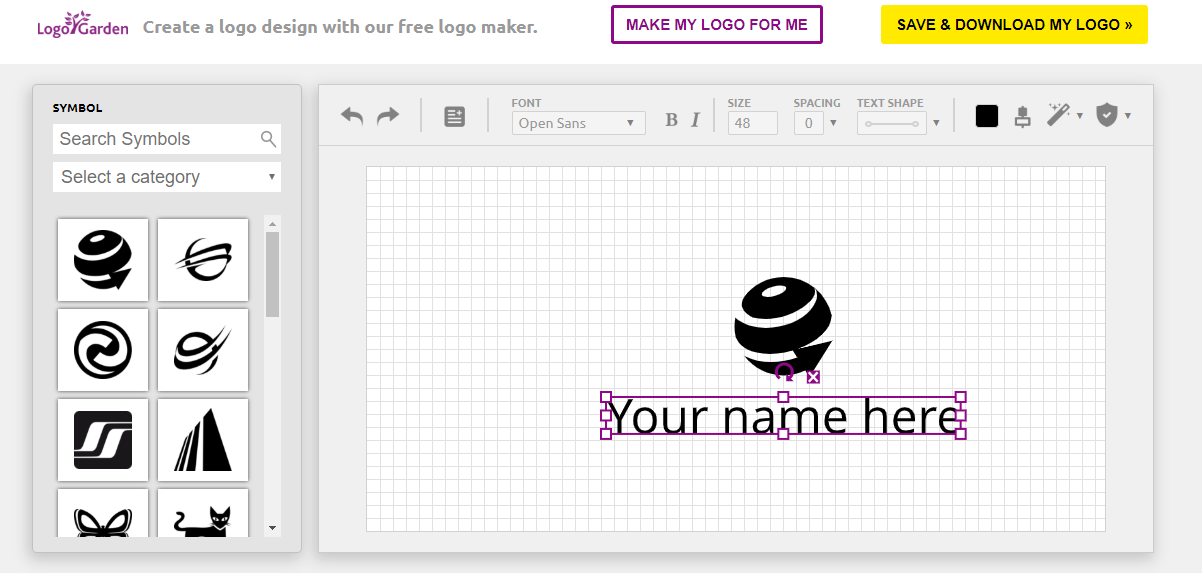Click the text shape slider preview
The height and width of the screenshot is (574, 1202).
[892, 123]
